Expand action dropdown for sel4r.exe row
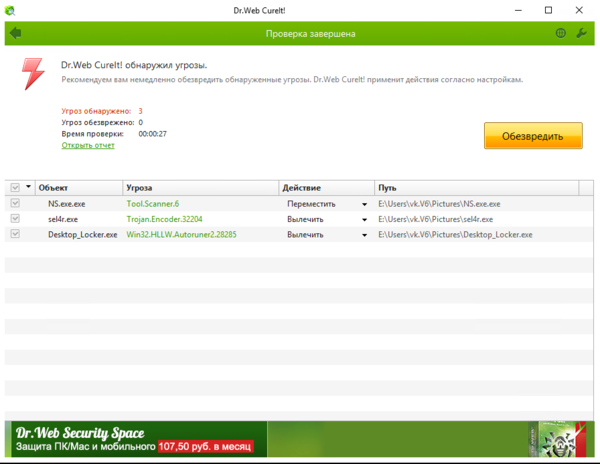 pos(364,220)
